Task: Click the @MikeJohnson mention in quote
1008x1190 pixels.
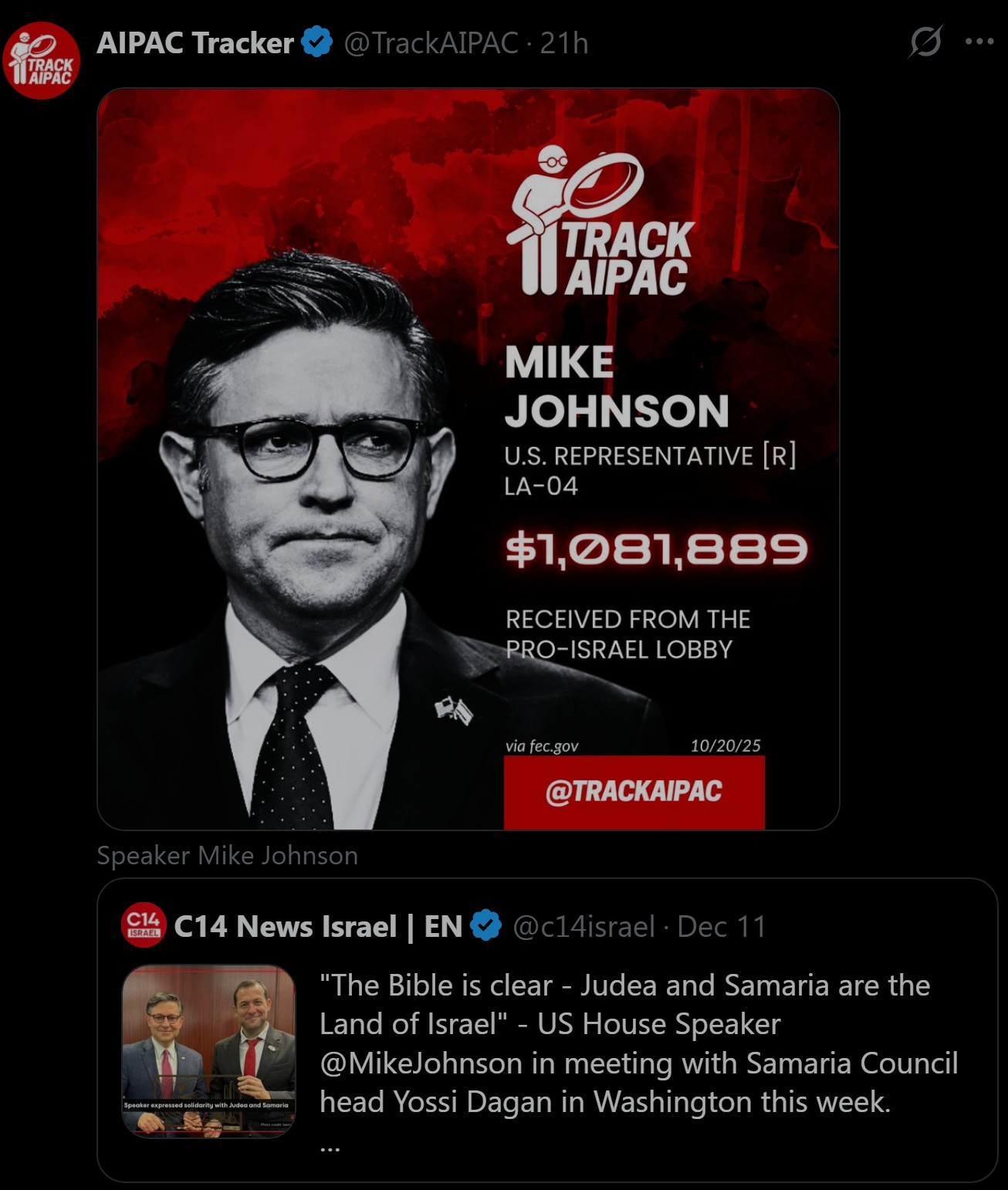Action: [421, 1063]
